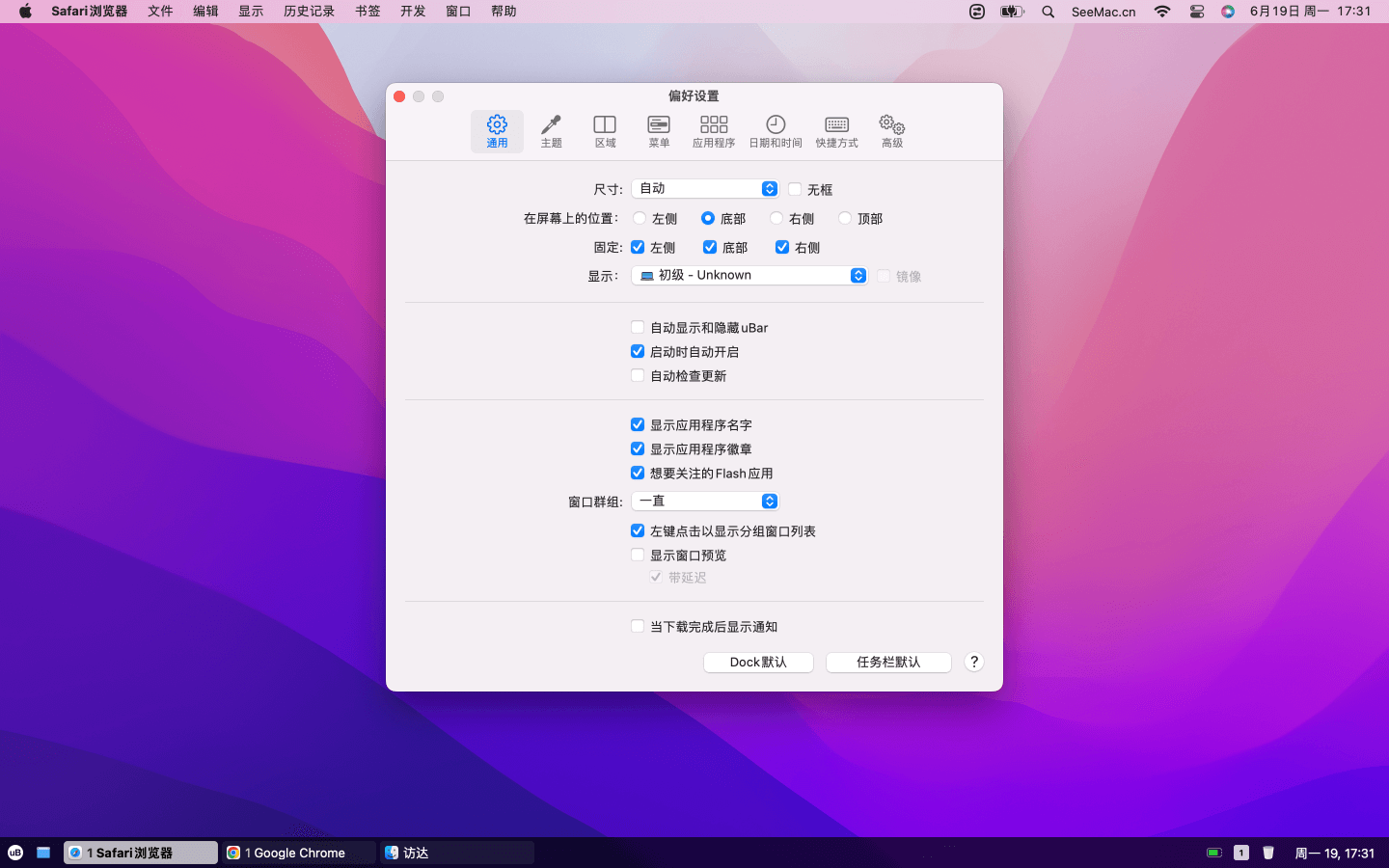
Task: Enable 显示窗口预览 checkbox
Action: click(638, 556)
